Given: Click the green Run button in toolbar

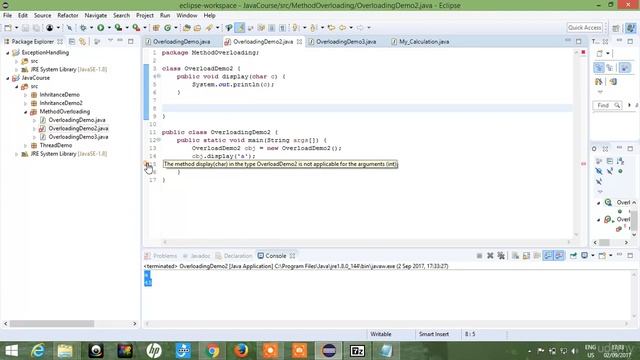Looking at the screenshot, I should 100,28.
